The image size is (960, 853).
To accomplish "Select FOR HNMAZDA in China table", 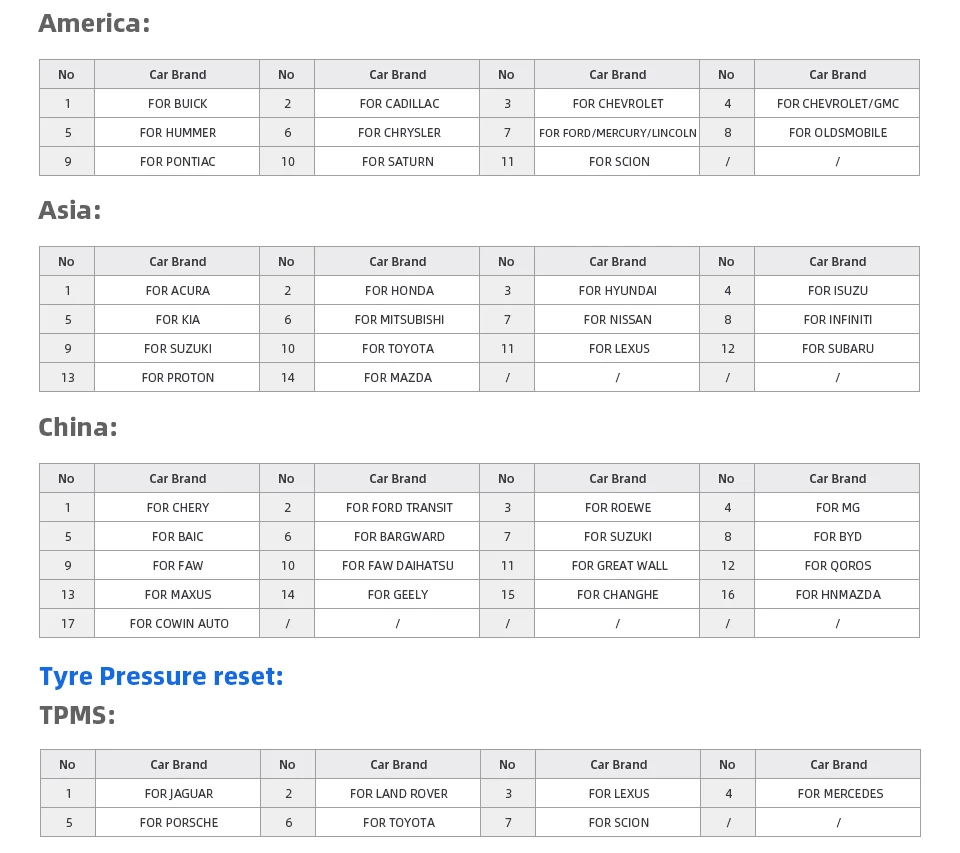I will (x=837, y=594).
